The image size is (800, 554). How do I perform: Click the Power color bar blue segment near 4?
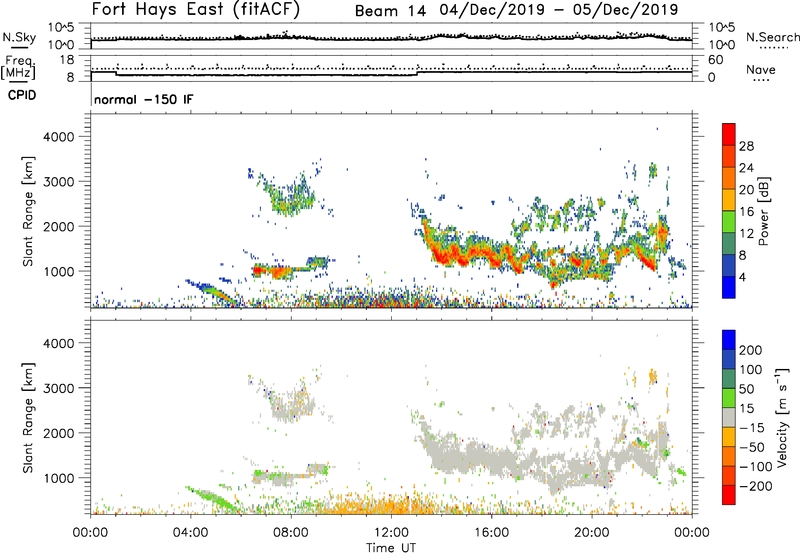729,287
